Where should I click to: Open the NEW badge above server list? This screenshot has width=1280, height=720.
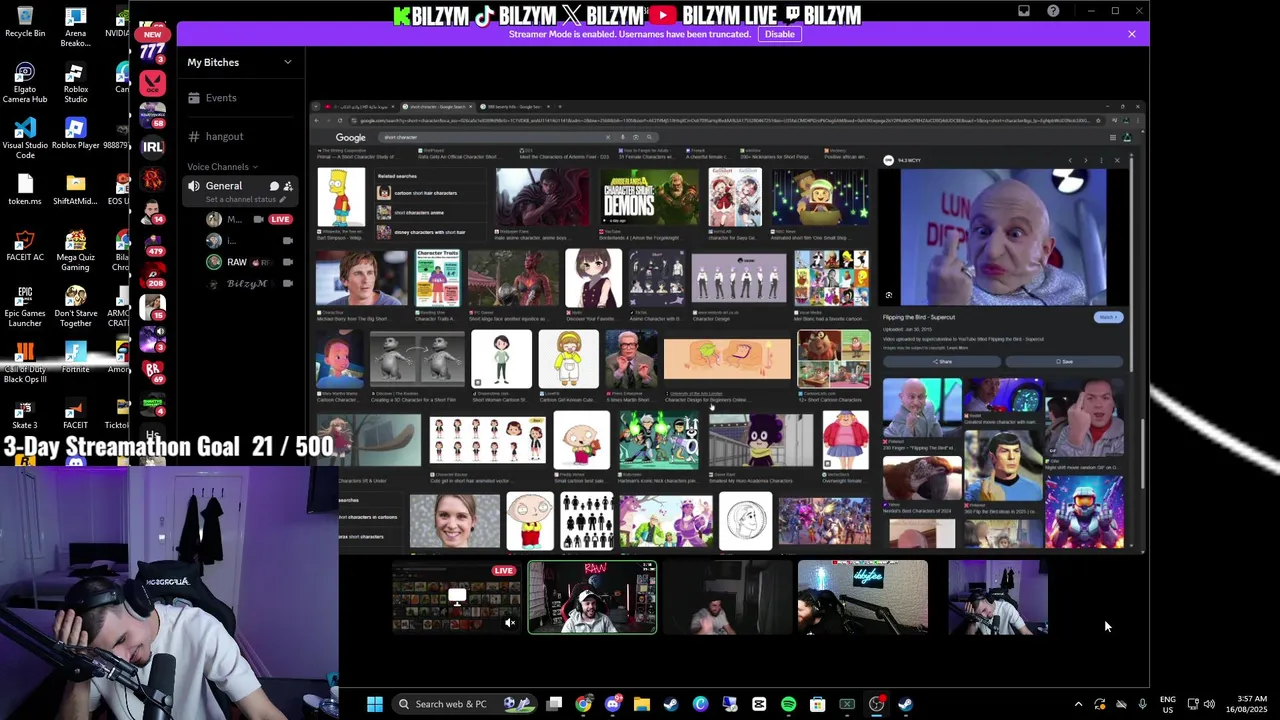click(x=152, y=35)
